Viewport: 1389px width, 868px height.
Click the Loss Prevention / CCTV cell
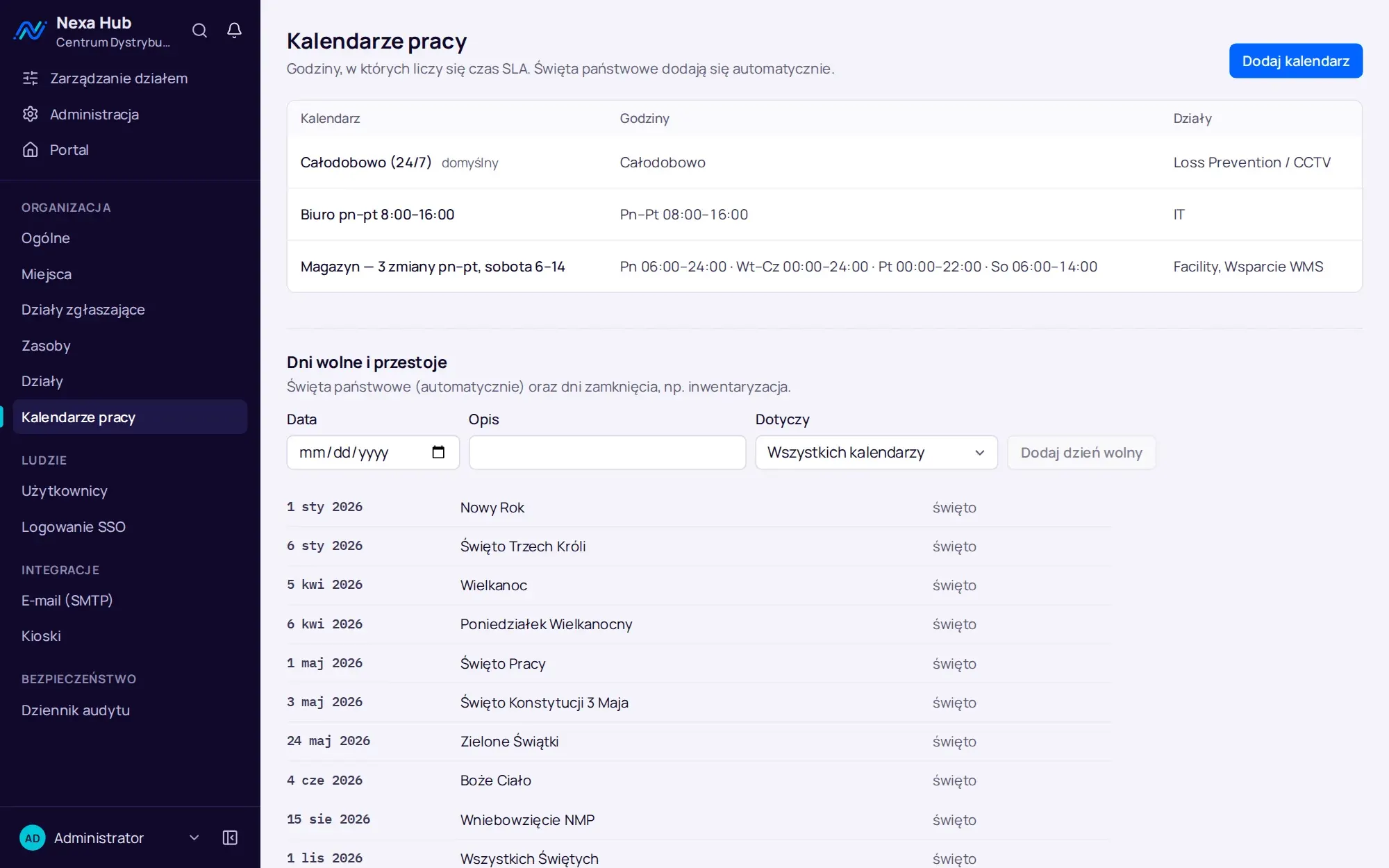click(x=1251, y=162)
